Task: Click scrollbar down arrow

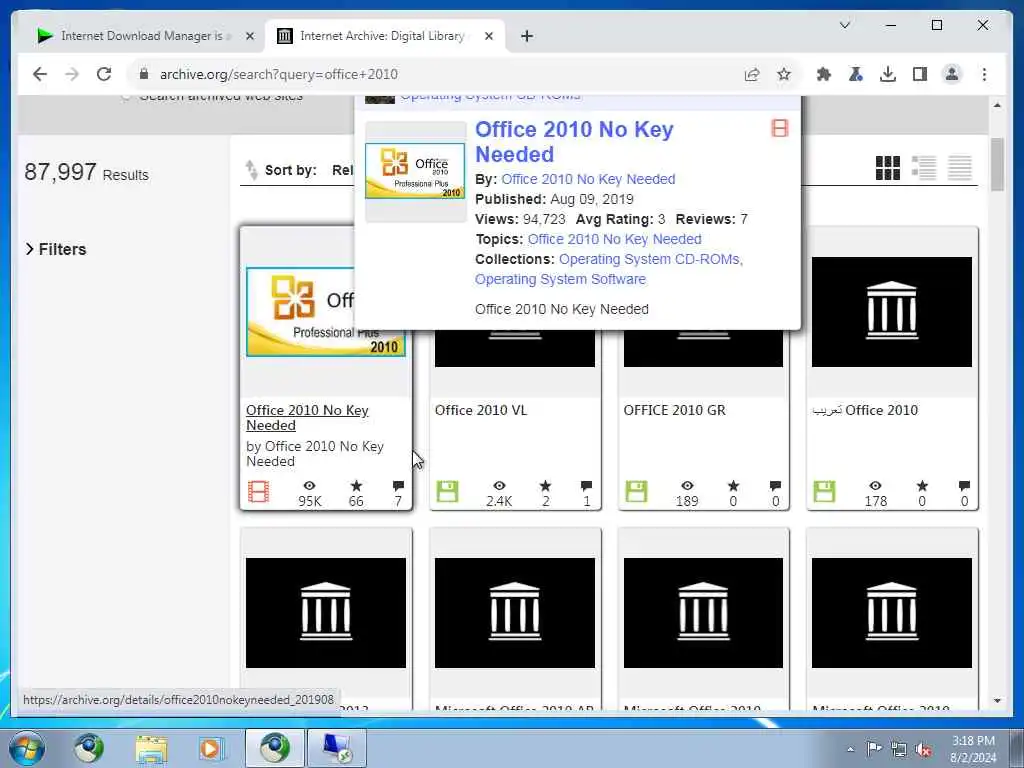Action: [x=997, y=701]
